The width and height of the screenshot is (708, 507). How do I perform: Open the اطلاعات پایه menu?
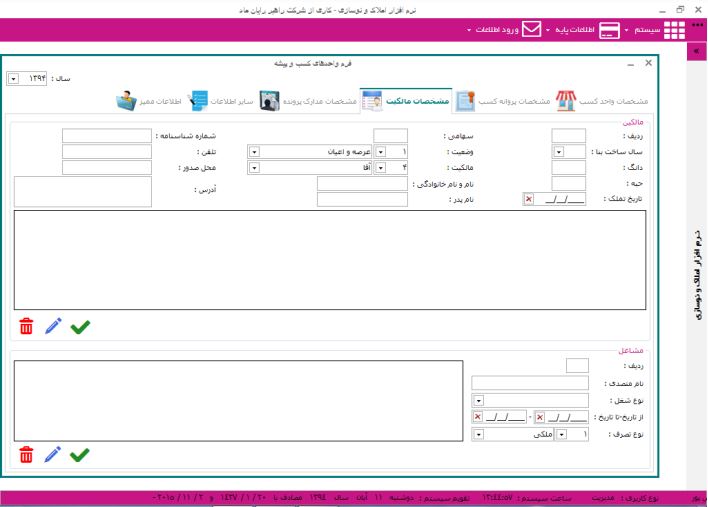[x=582, y=30]
